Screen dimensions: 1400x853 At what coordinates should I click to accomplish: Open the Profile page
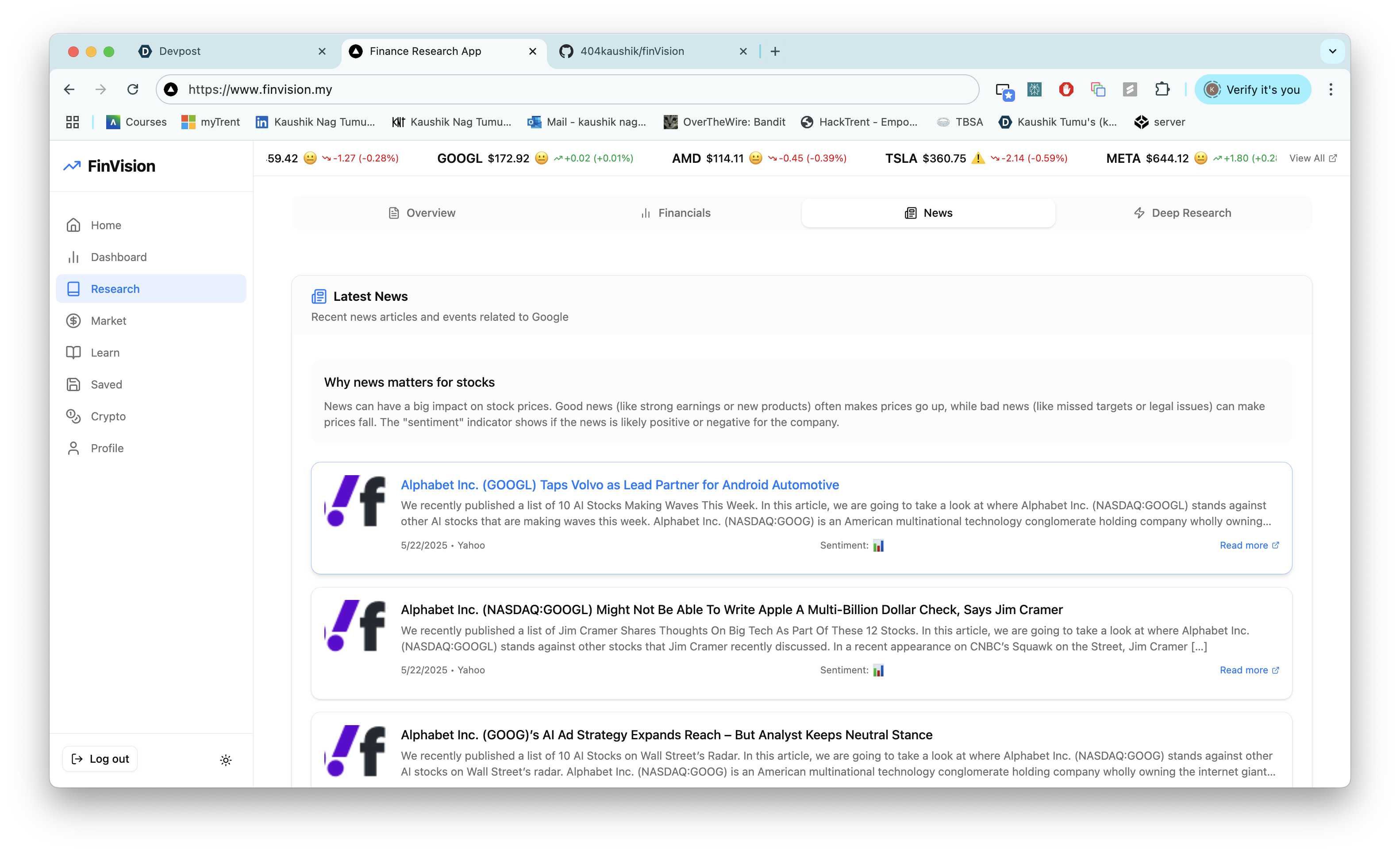click(107, 448)
